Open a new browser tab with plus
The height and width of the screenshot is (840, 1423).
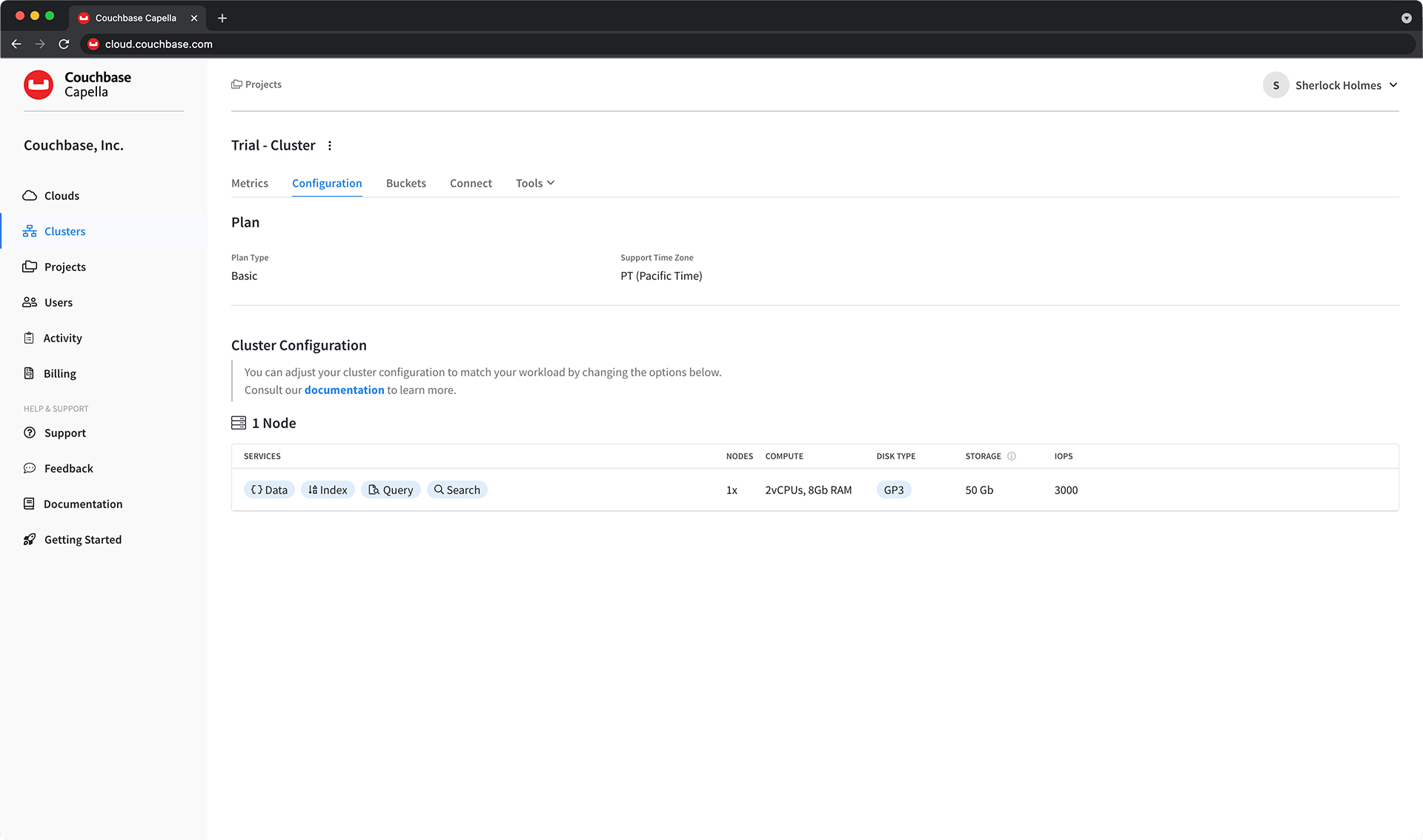[222, 18]
